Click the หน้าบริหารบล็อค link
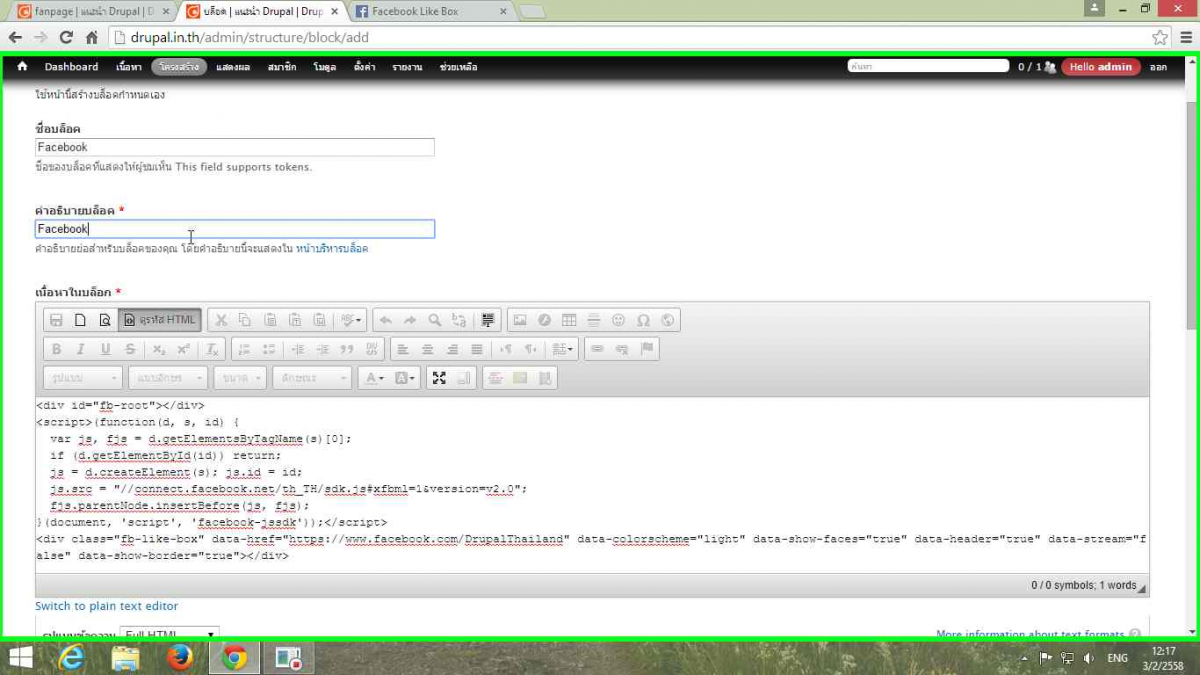The width and height of the screenshot is (1200, 675). (x=332, y=248)
